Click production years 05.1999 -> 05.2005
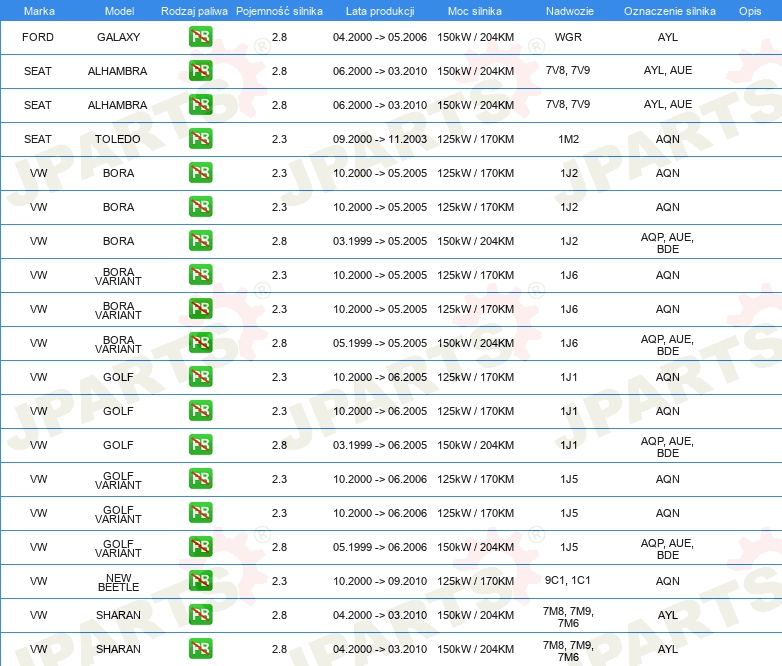The image size is (782, 666). click(x=380, y=343)
